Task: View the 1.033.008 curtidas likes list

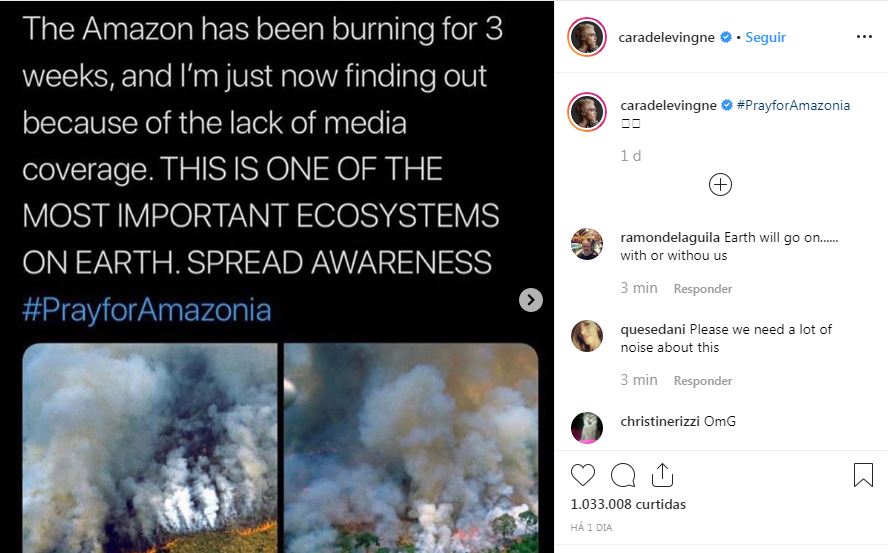Action: [x=628, y=504]
